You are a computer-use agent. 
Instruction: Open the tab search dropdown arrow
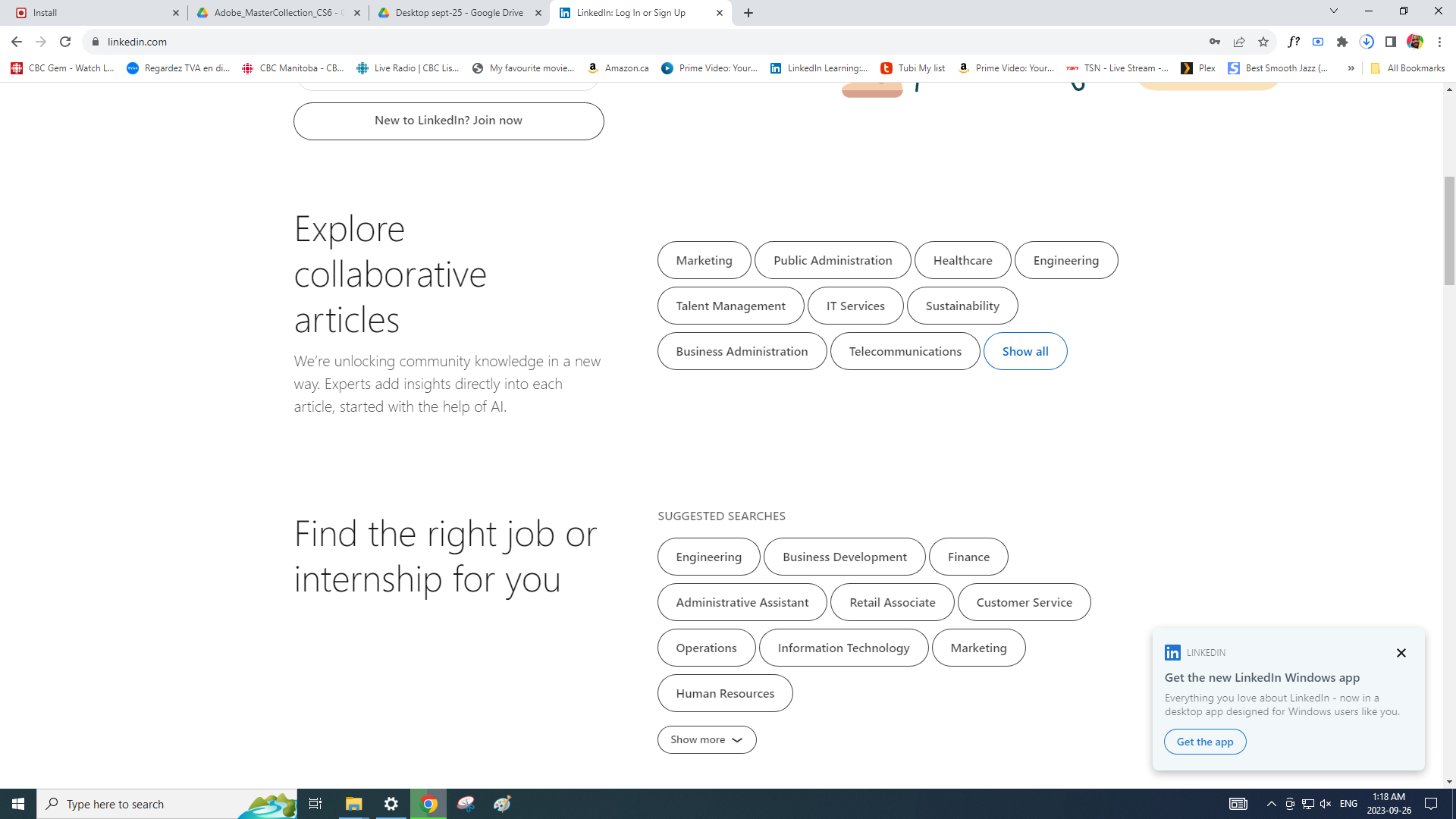[1334, 11]
